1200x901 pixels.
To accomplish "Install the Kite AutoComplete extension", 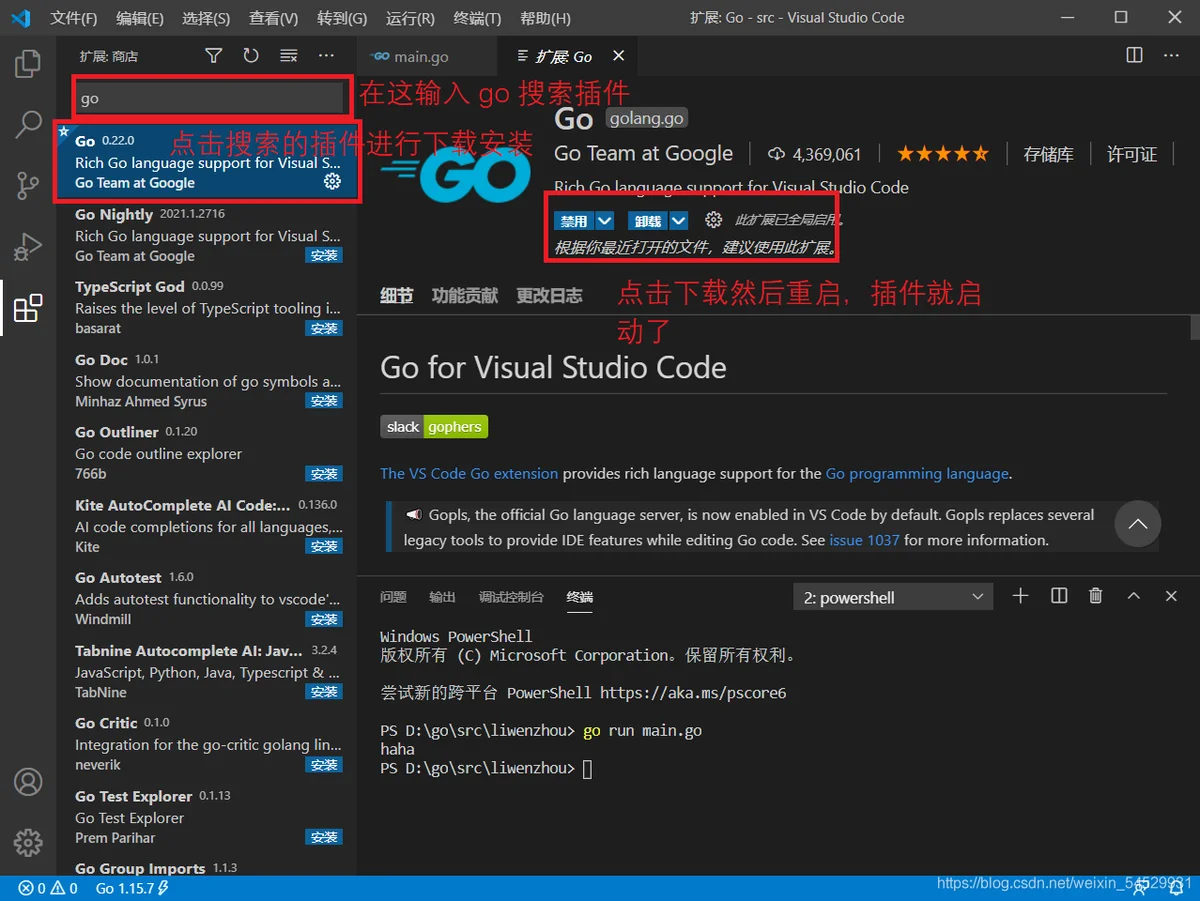I will pyautogui.click(x=324, y=547).
